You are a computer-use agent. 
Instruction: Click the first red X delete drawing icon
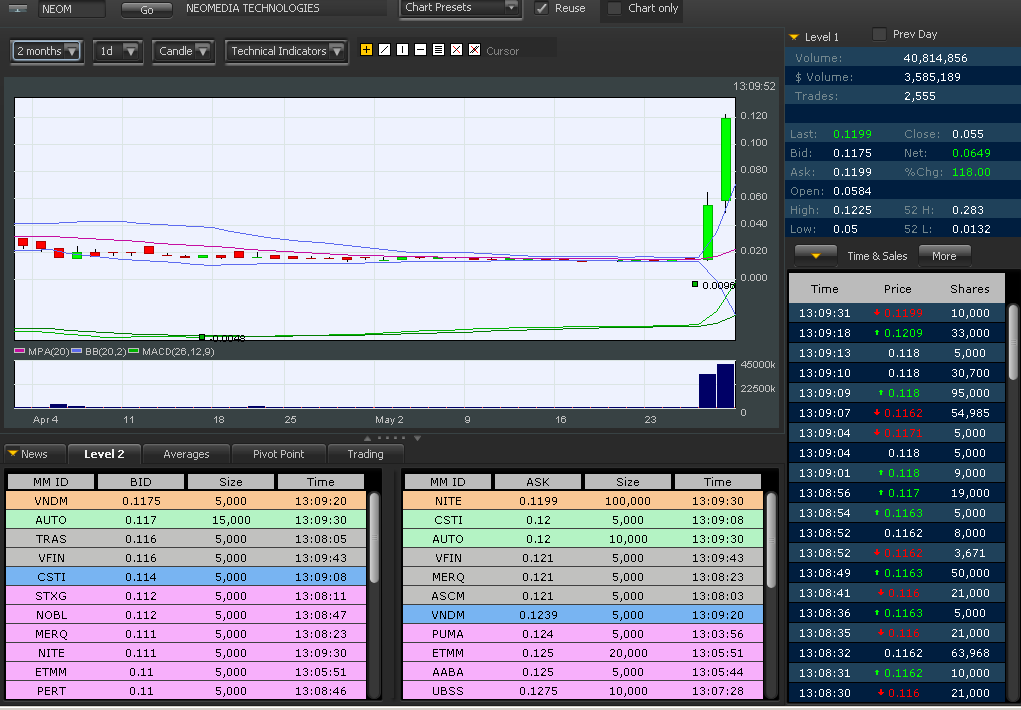point(456,50)
